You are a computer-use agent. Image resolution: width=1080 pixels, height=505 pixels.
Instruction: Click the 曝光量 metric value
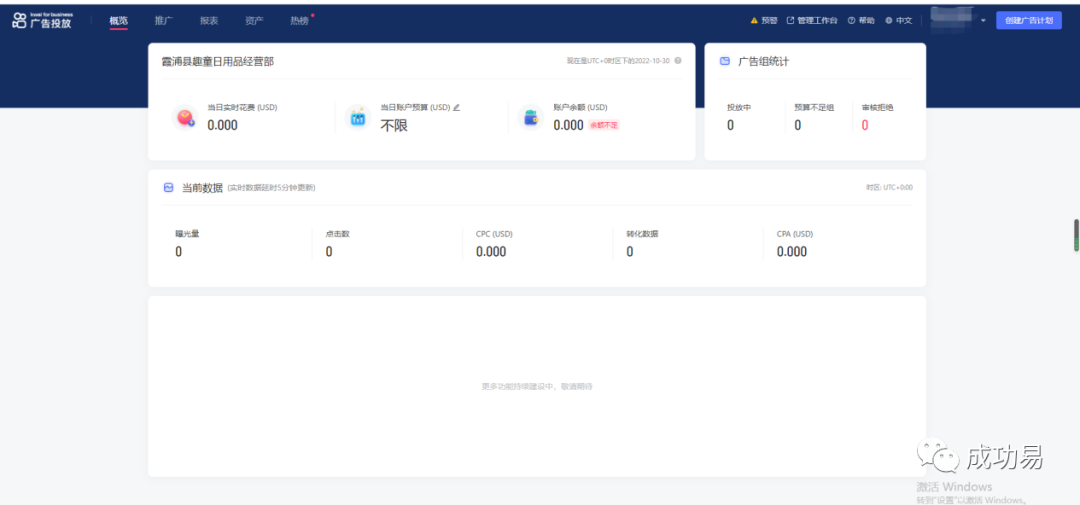pos(178,251)
